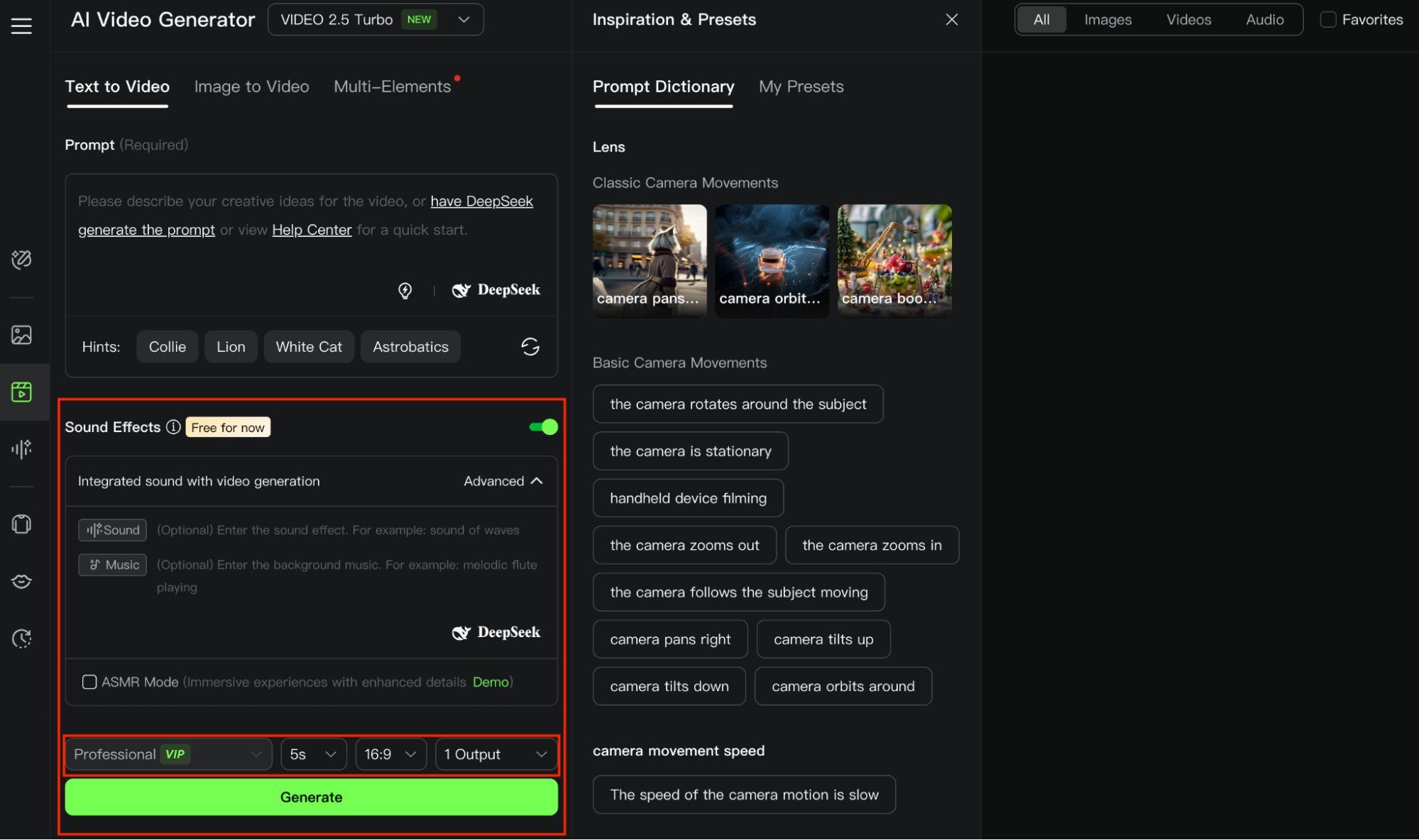
Task: Toggle the Sound Effects switch off
Action: (x=544, y=427)
